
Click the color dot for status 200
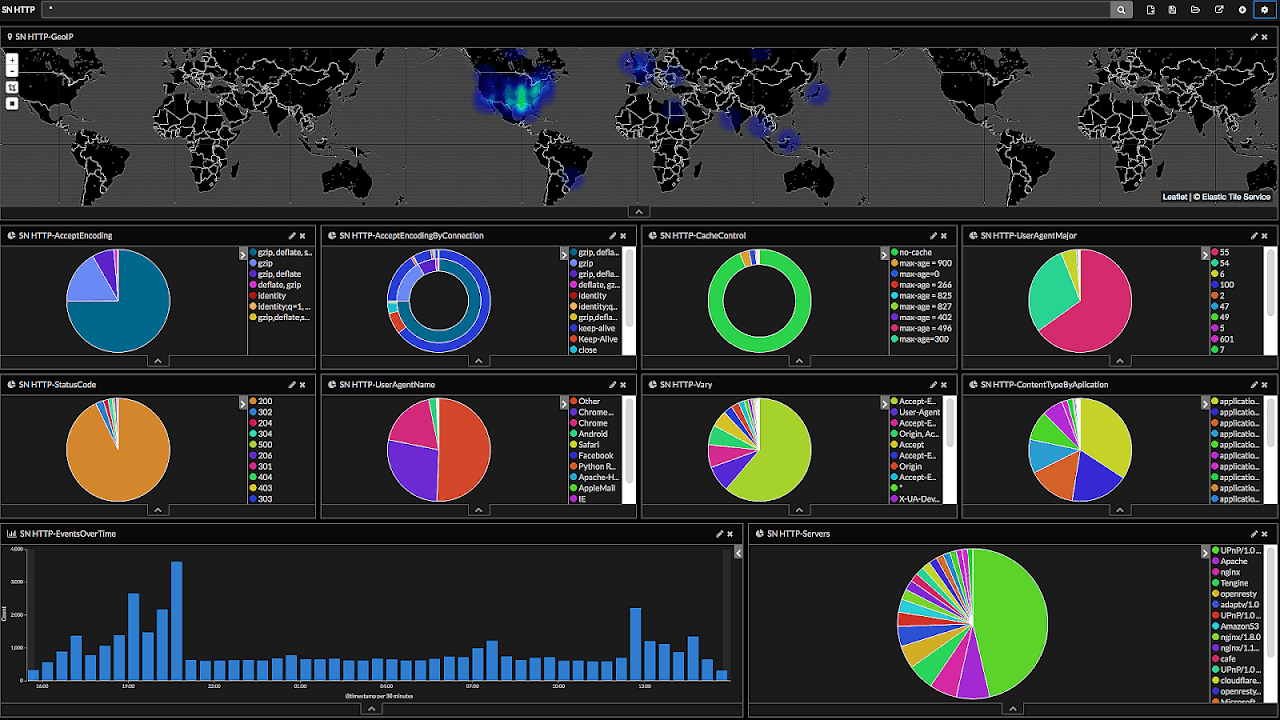pos(253,402)
